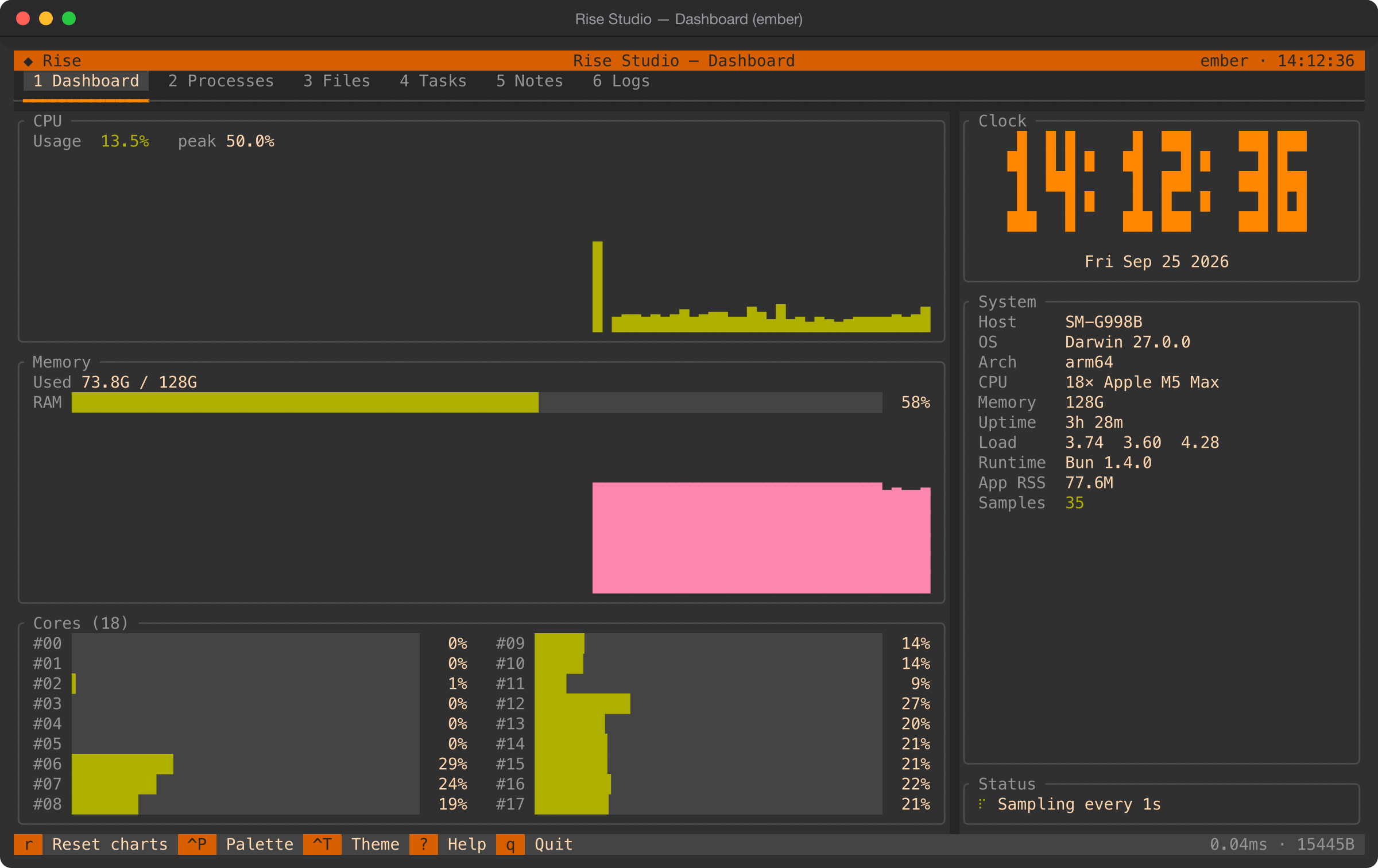The image size is (1378, 868).
Task: Open Help from the footer
Action: click(x=467, y=844)
